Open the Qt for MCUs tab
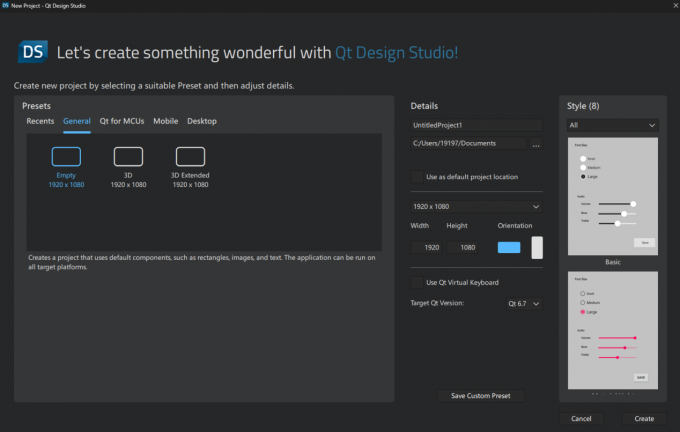The height and width of the screenshot is (432, 680). click(x=122, y=121)
